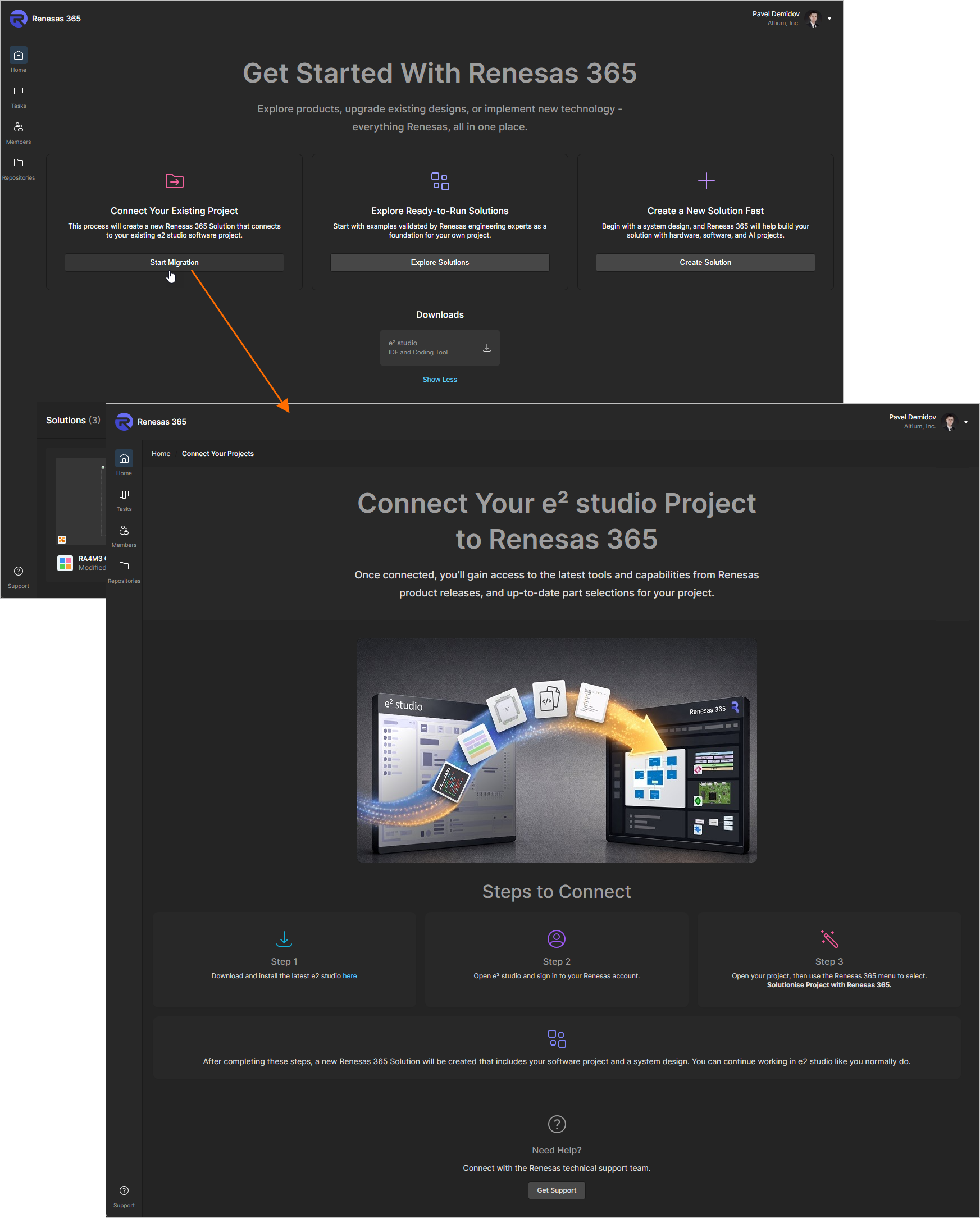This screenshot has height=1218, width=980.
Task: Expand the account dropdown arrow in the back window
Action: pos(829,19)
